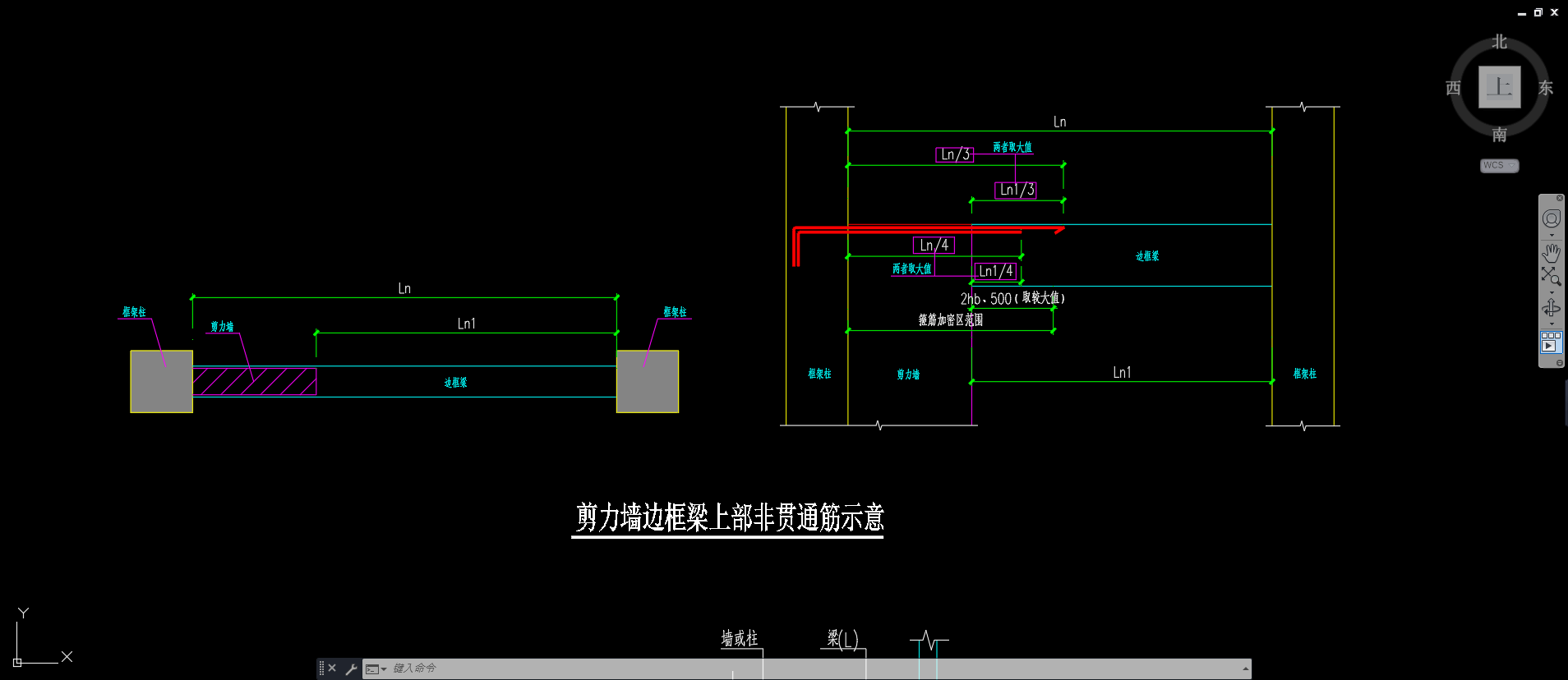Select the 墙或柱 label at the bottom
Screen dimensions: 1568x680
(x=740, y=638)
